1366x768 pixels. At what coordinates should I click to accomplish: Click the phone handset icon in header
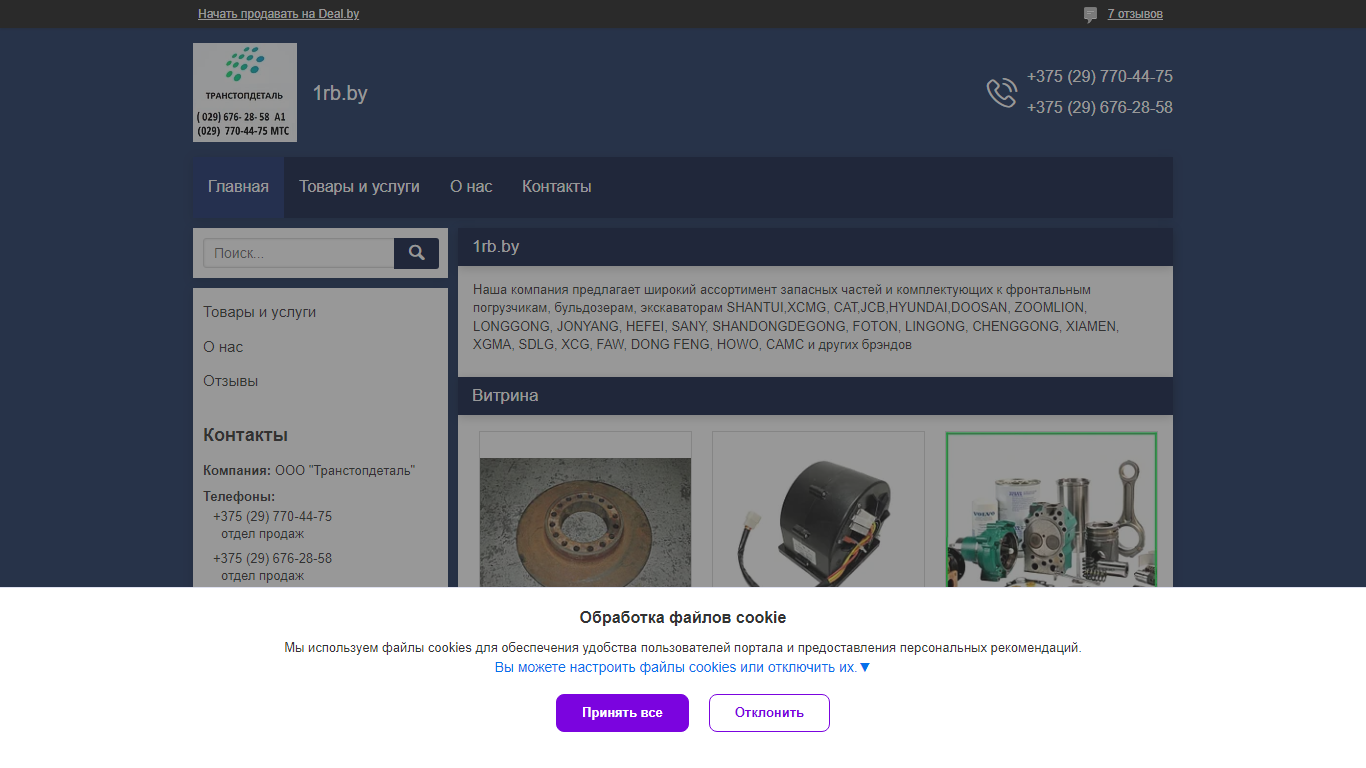pyautogui.click(x=1001, y=93)
